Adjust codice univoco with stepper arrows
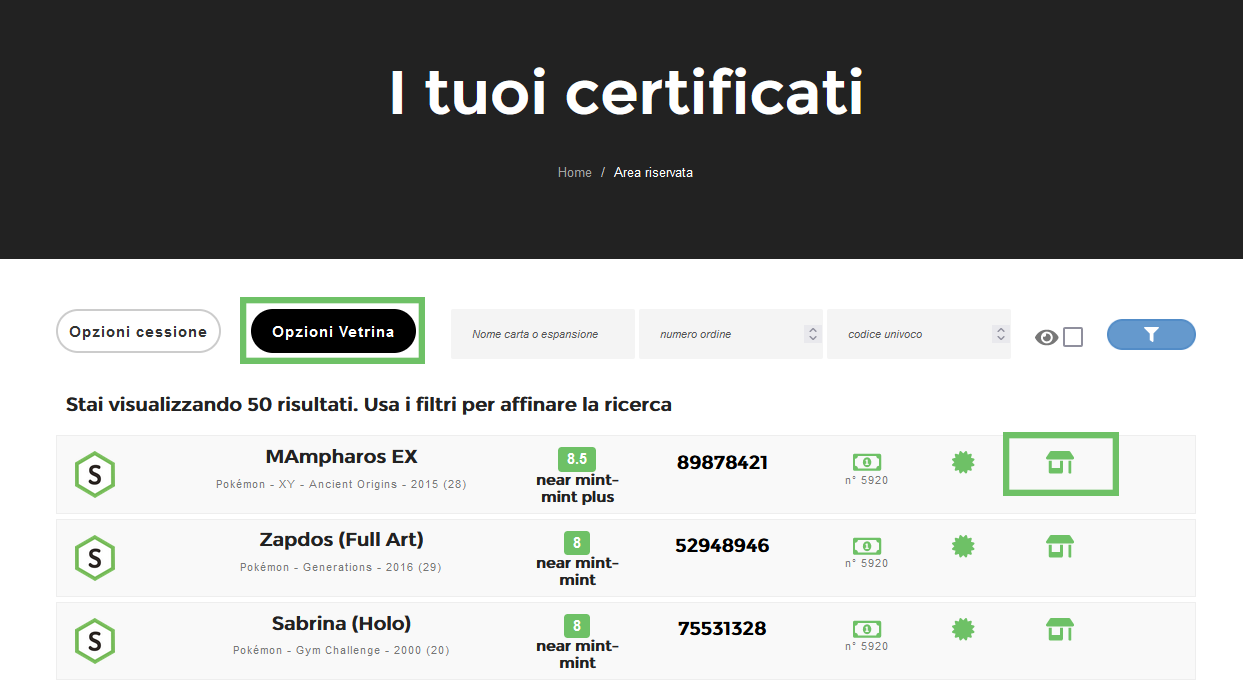This screenshot has width=1243, height=684. 1000,334
